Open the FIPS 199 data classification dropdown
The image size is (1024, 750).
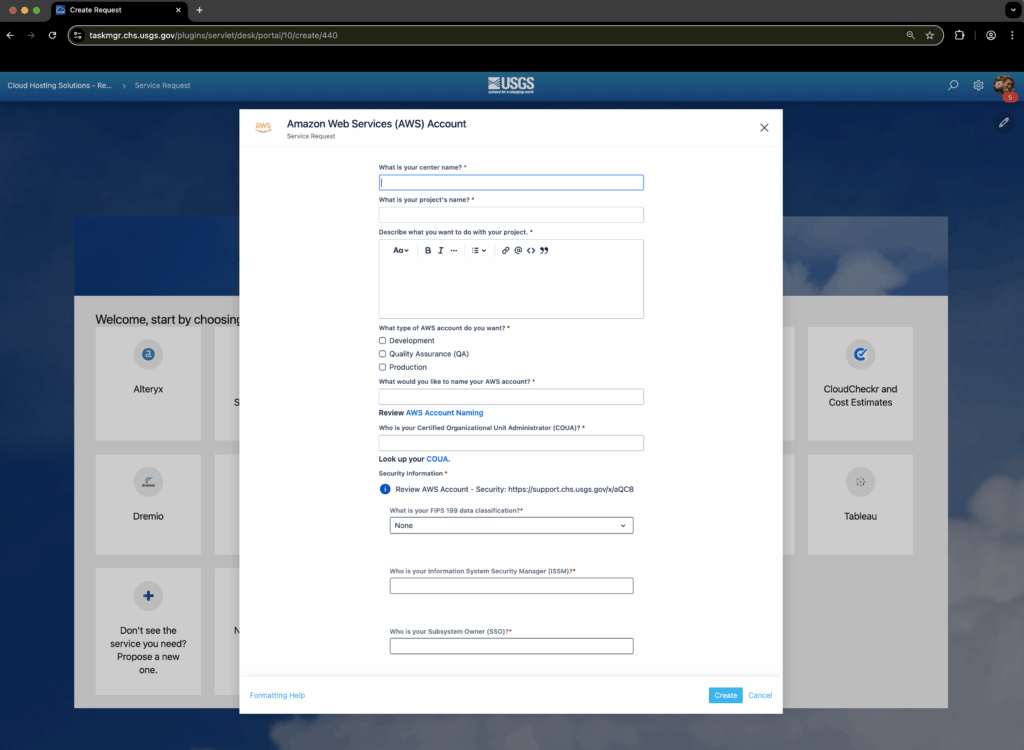coord(511,525)
